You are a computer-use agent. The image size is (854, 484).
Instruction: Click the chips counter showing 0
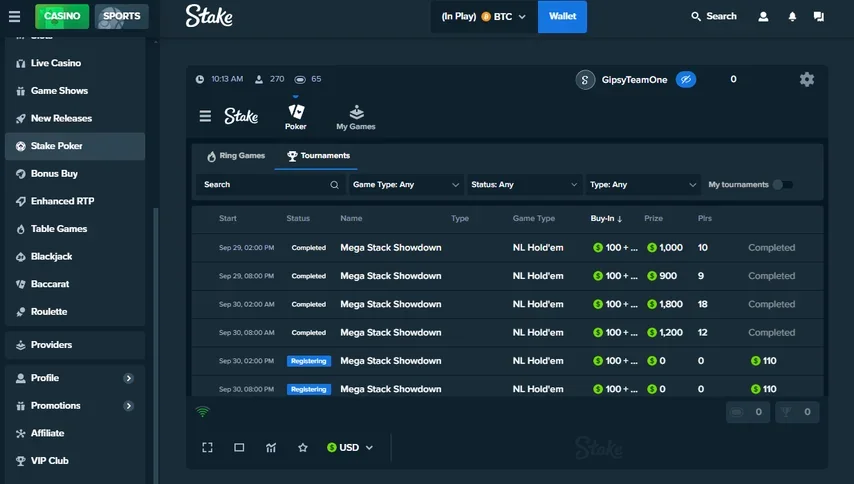(x=748, y=412)
